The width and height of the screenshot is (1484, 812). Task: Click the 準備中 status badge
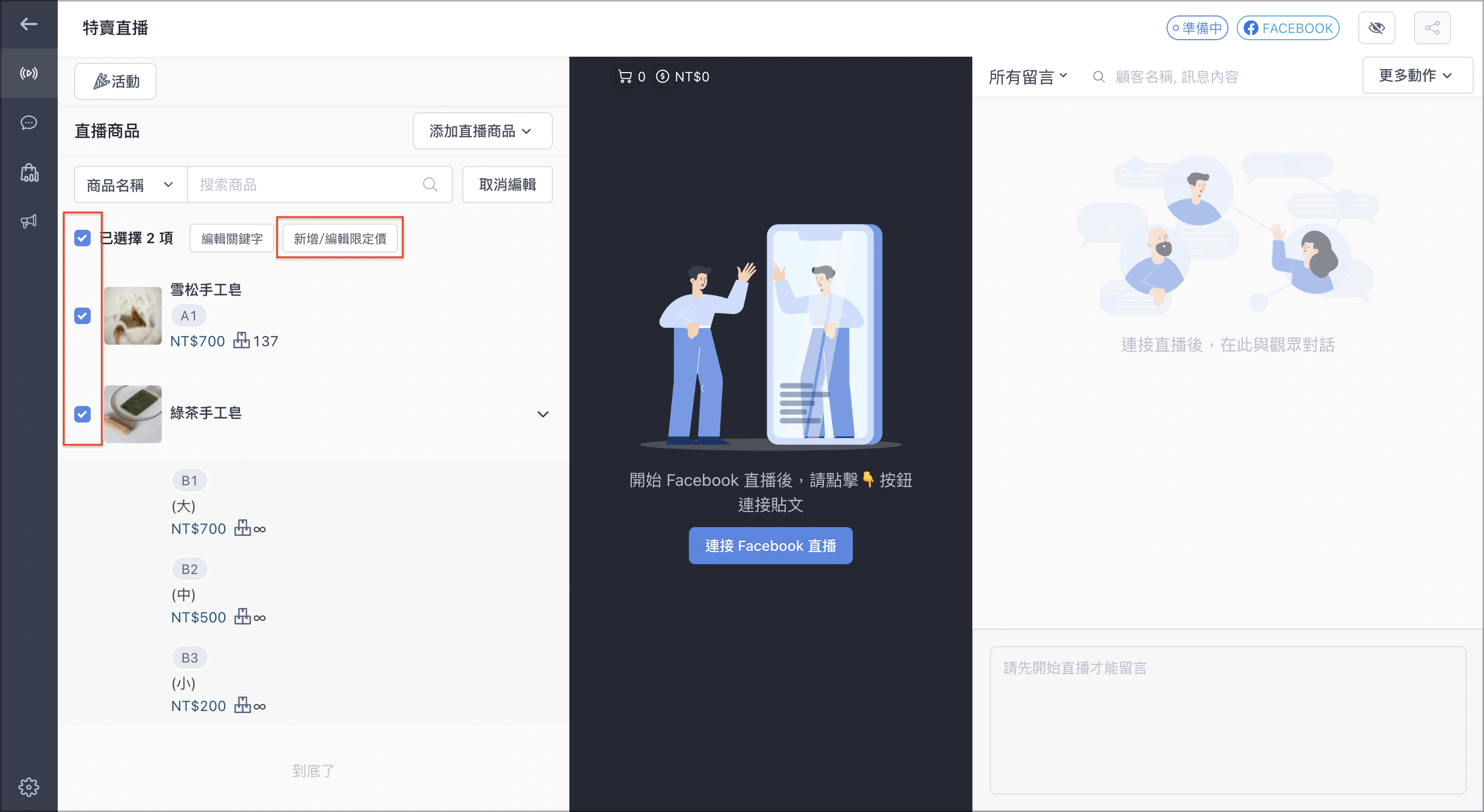pos(1197,28)
